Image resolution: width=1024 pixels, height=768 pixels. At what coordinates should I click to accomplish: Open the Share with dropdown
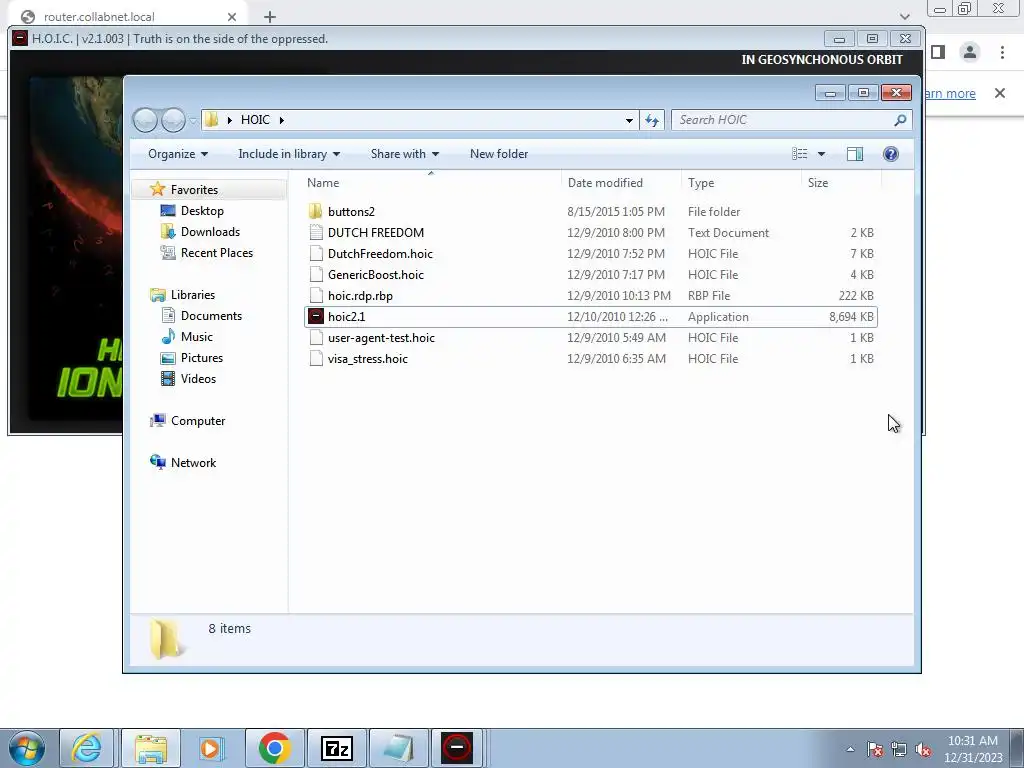(x=404, y=154)
